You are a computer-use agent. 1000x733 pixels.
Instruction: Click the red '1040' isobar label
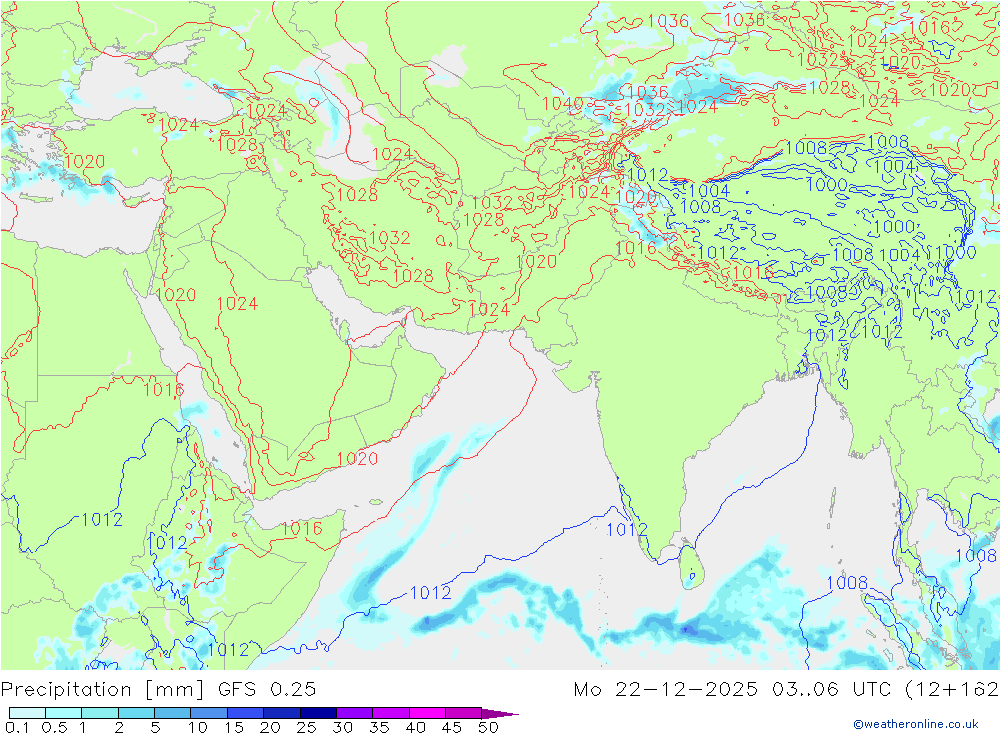pos(562,103)
